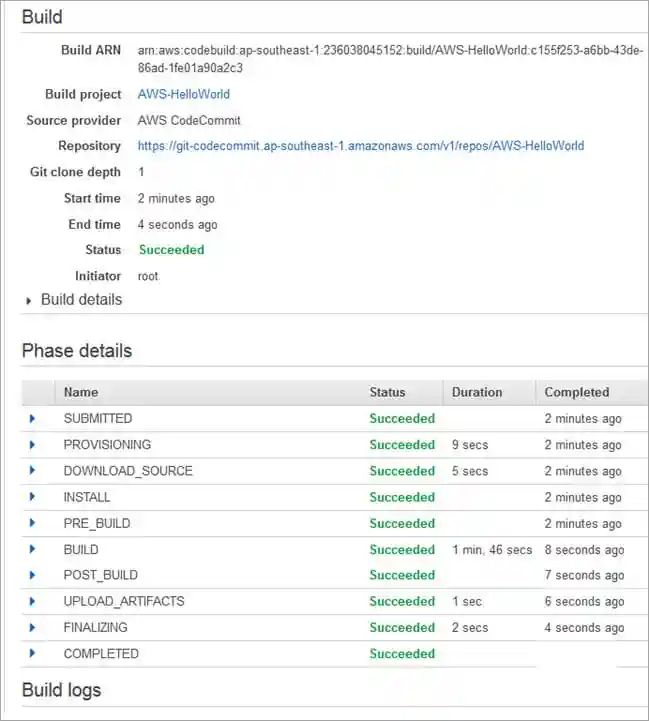Click the Status column header
649x721 pixels.
(x=387, y=392)
